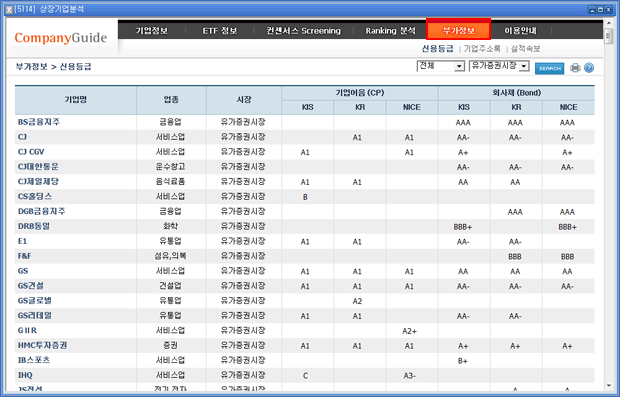The height and width of the screenshot is (397, 620).
Task: Click the 업종 column header
Action: click(171, 100)
